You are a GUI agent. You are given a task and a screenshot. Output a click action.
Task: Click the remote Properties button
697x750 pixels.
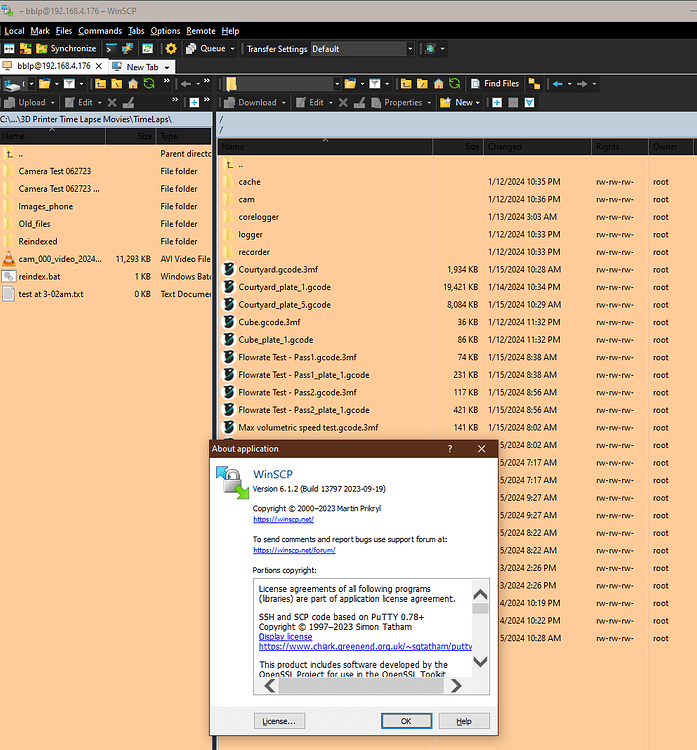pos(397,102)
